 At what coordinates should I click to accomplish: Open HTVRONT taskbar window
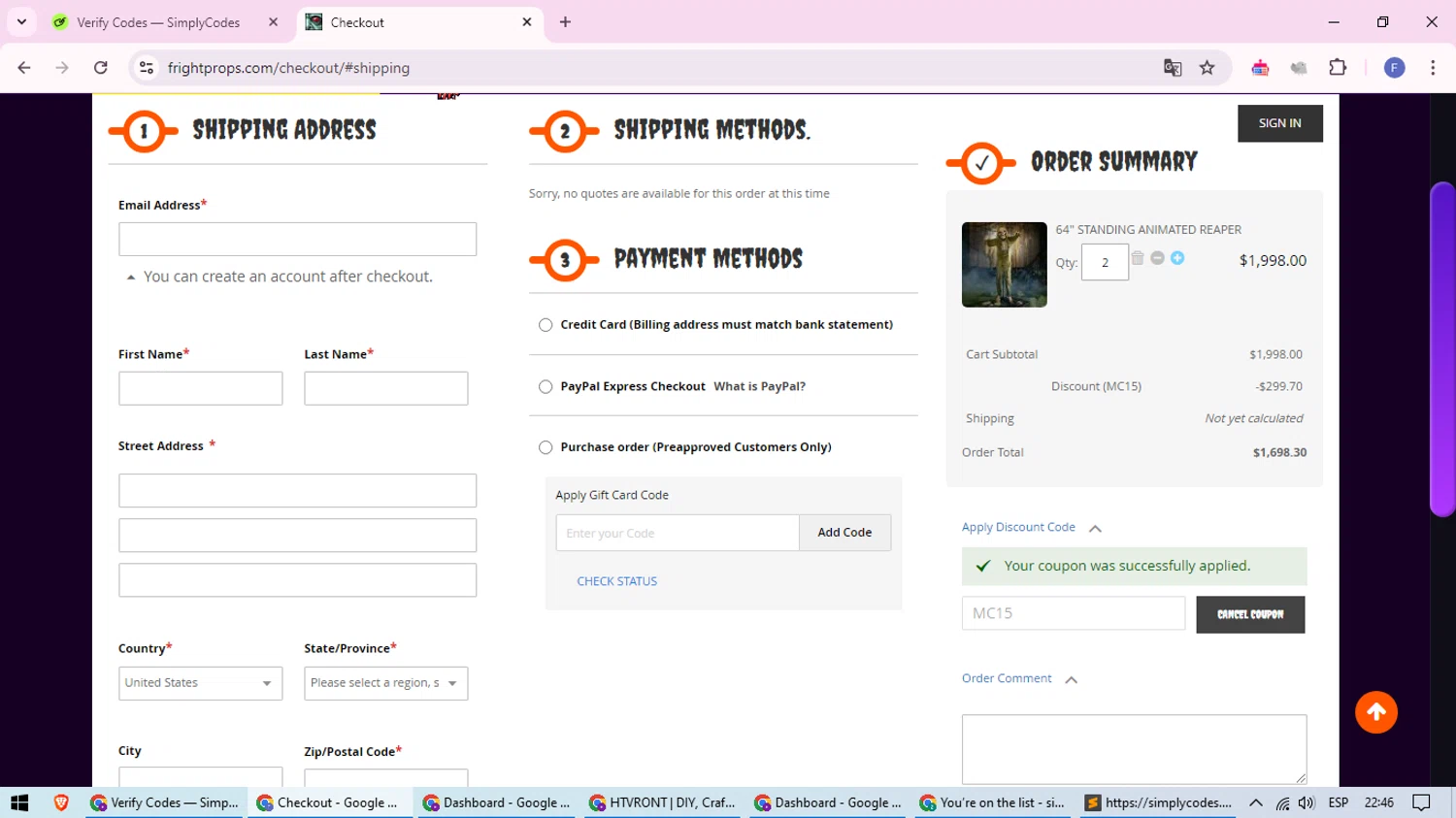[663, 802]
